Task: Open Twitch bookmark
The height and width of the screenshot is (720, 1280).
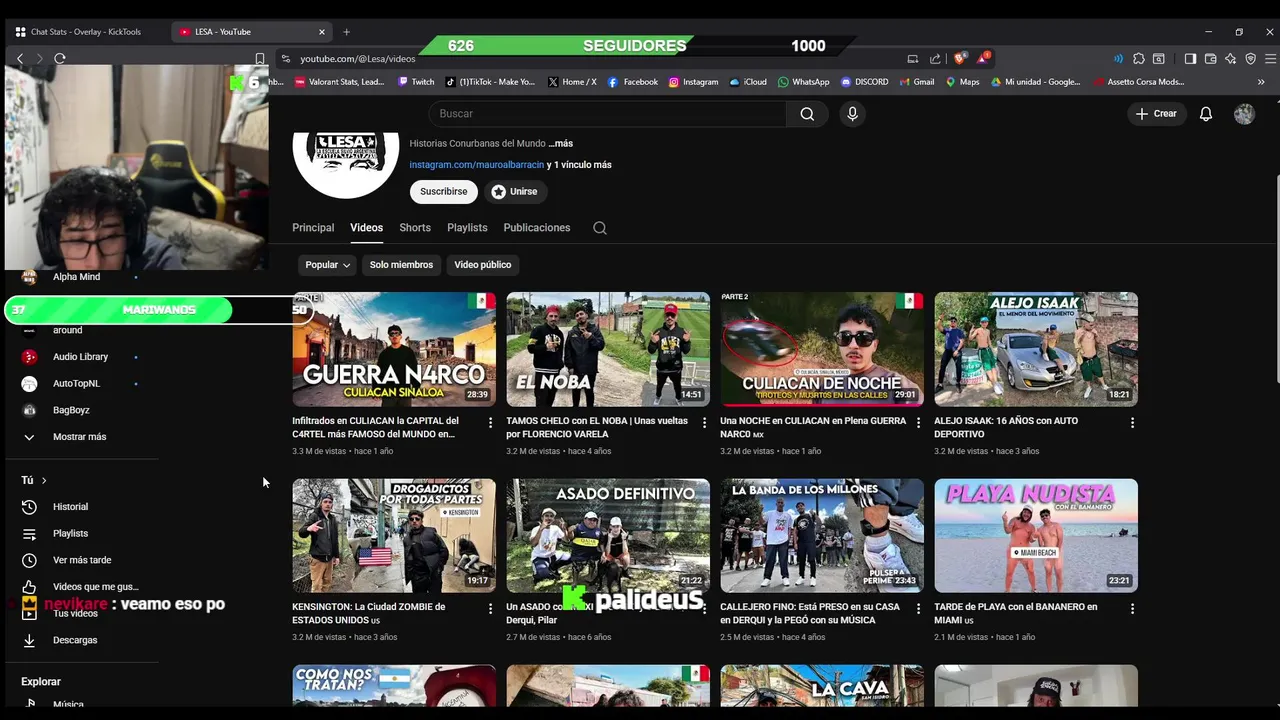Action: pos(416,82)
